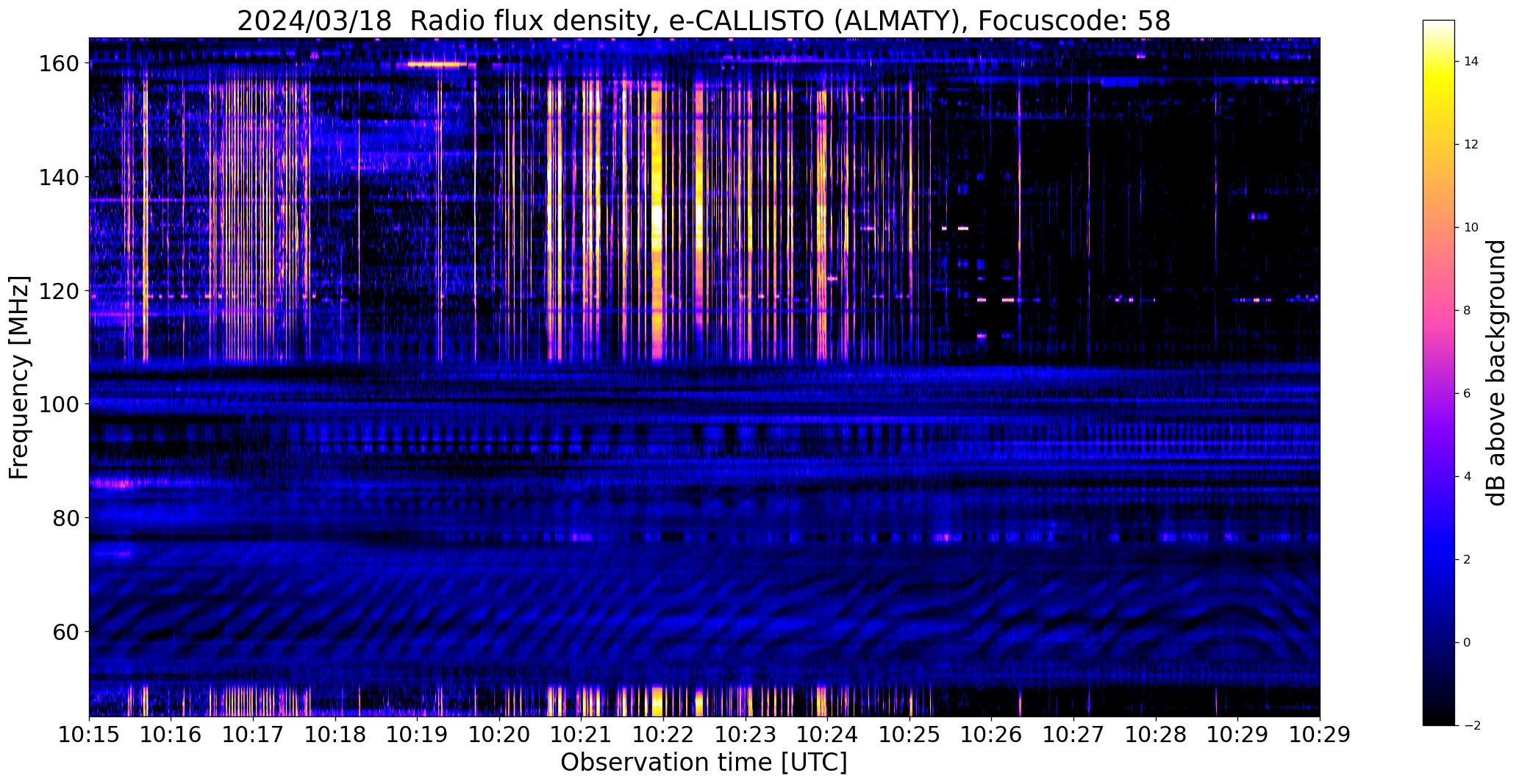Screen dimensions: 1519x784
Task: Click the colorbar tick value 12
Action: click(x=1471, y=145)
